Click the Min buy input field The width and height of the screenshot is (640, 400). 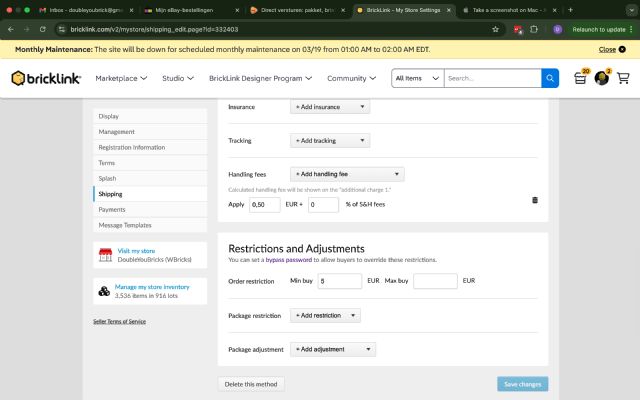(x=338, y=281)
